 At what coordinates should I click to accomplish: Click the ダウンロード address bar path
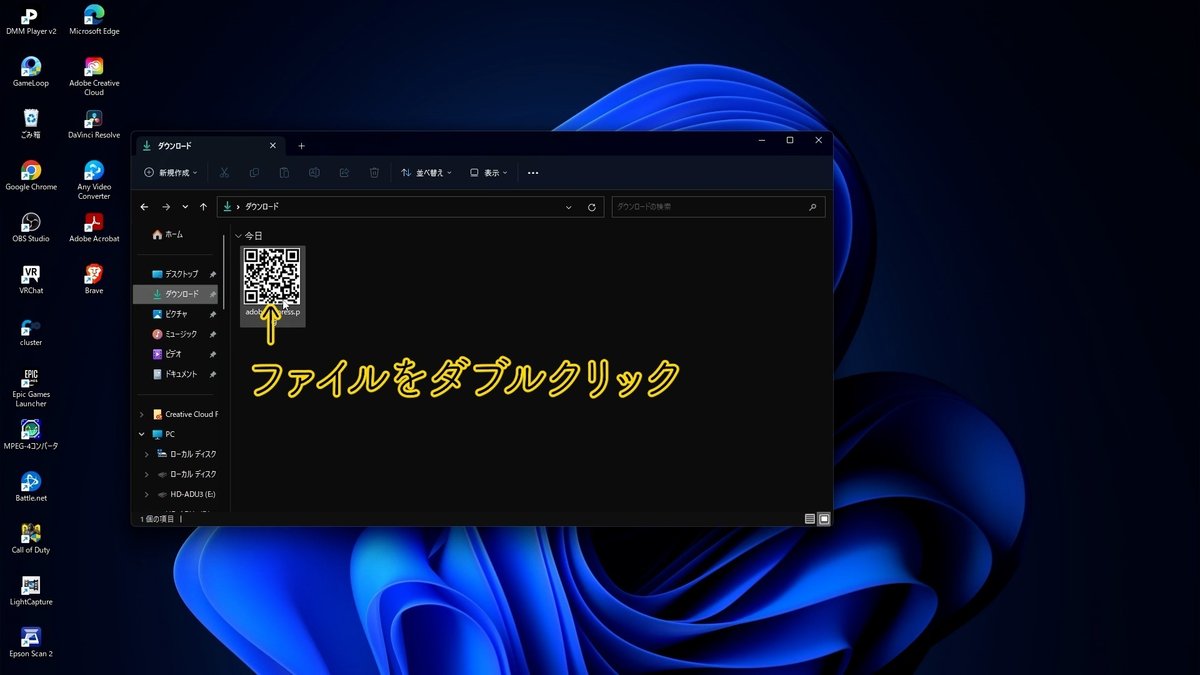tap(262, 207)
